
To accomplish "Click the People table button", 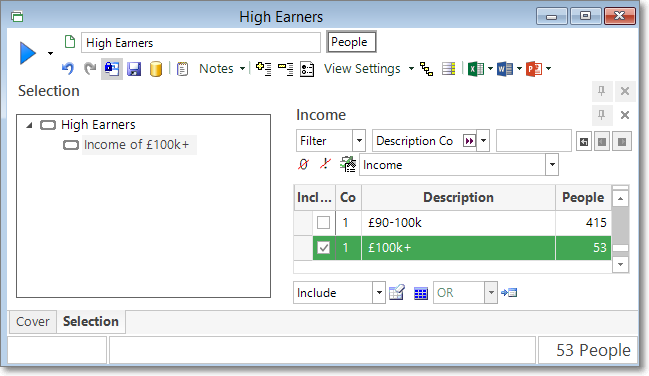I will pos(351,42).
